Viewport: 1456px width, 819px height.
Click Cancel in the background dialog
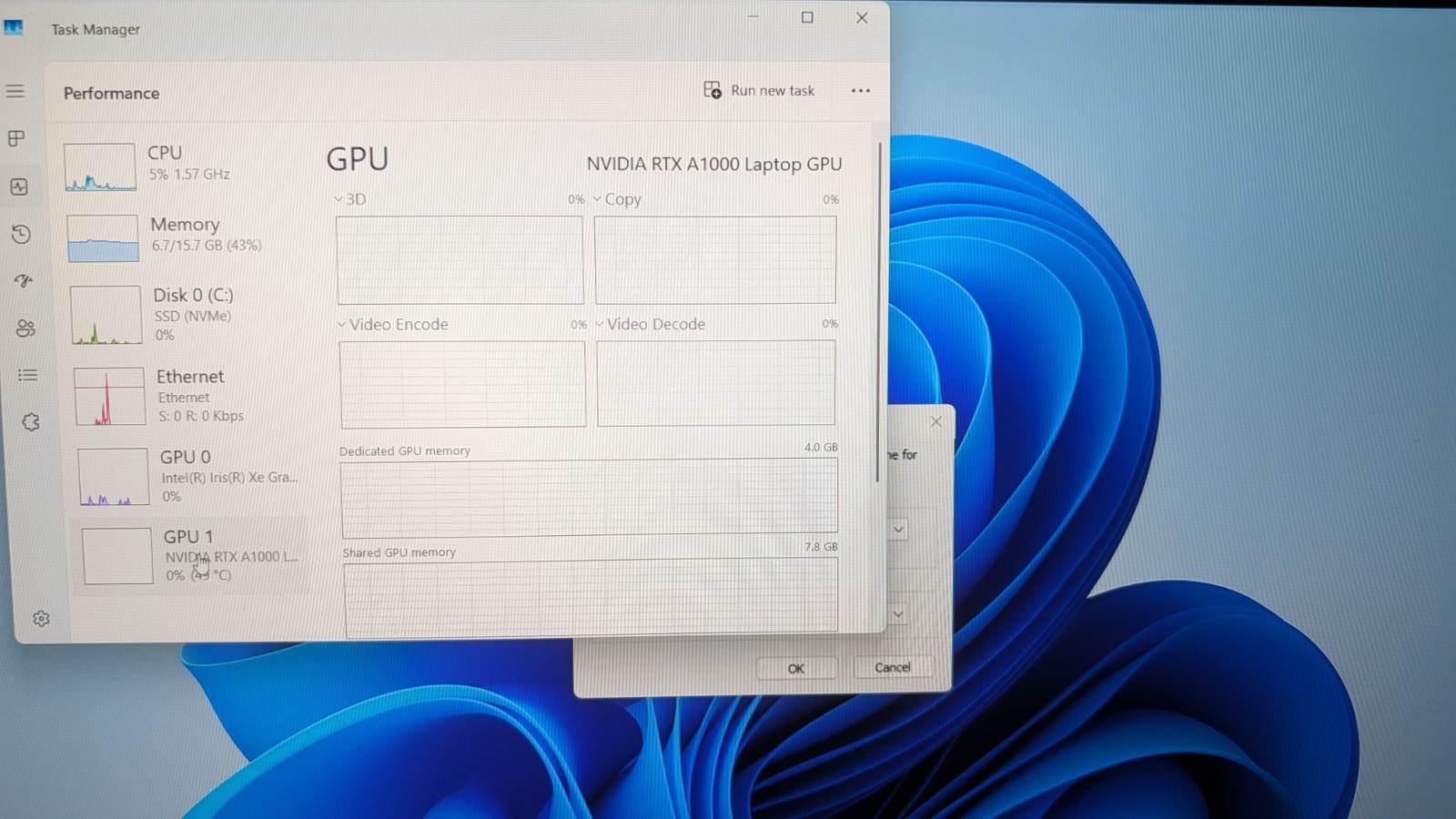pos(893,667)
